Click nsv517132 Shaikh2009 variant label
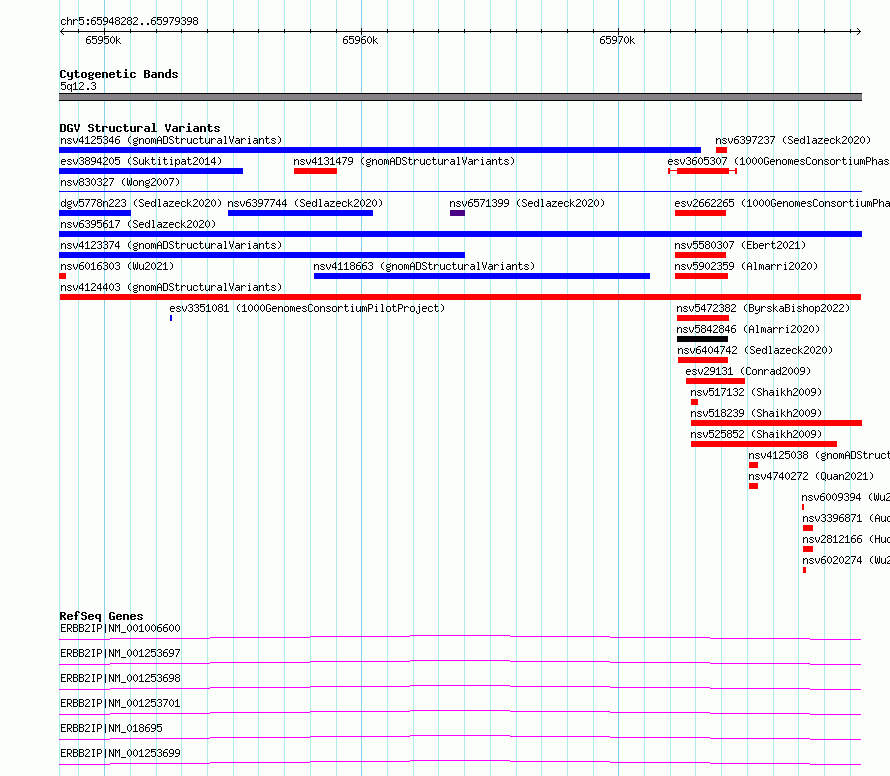The image size is (890, 776). click(x=756, y=392)
